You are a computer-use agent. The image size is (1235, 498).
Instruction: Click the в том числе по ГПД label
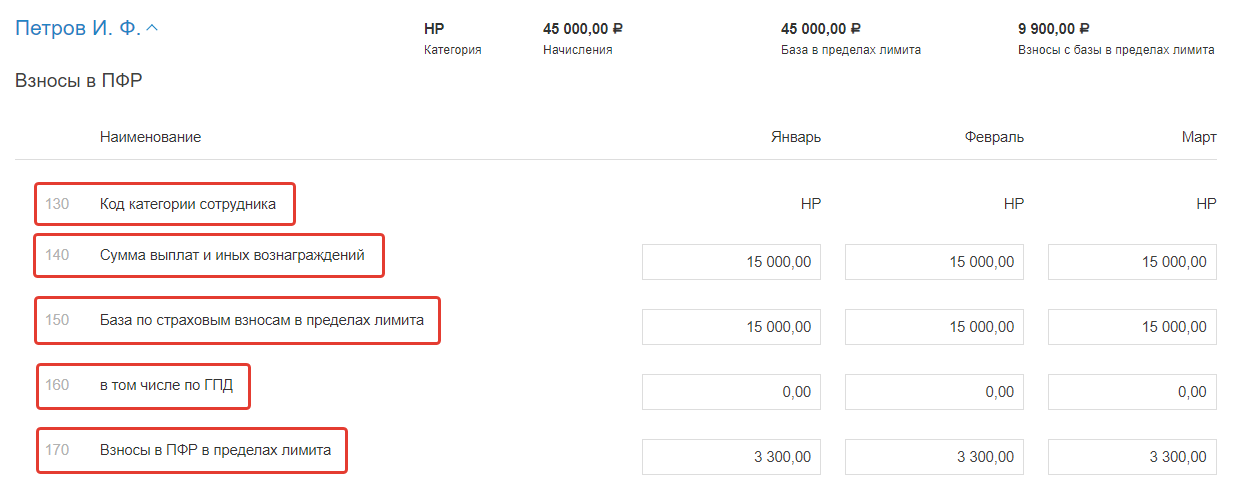166,384
